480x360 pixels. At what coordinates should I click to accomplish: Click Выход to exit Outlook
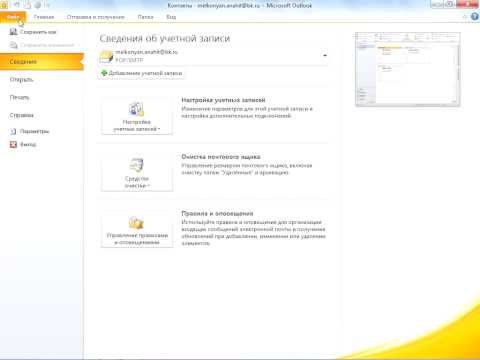click(23, 144)
